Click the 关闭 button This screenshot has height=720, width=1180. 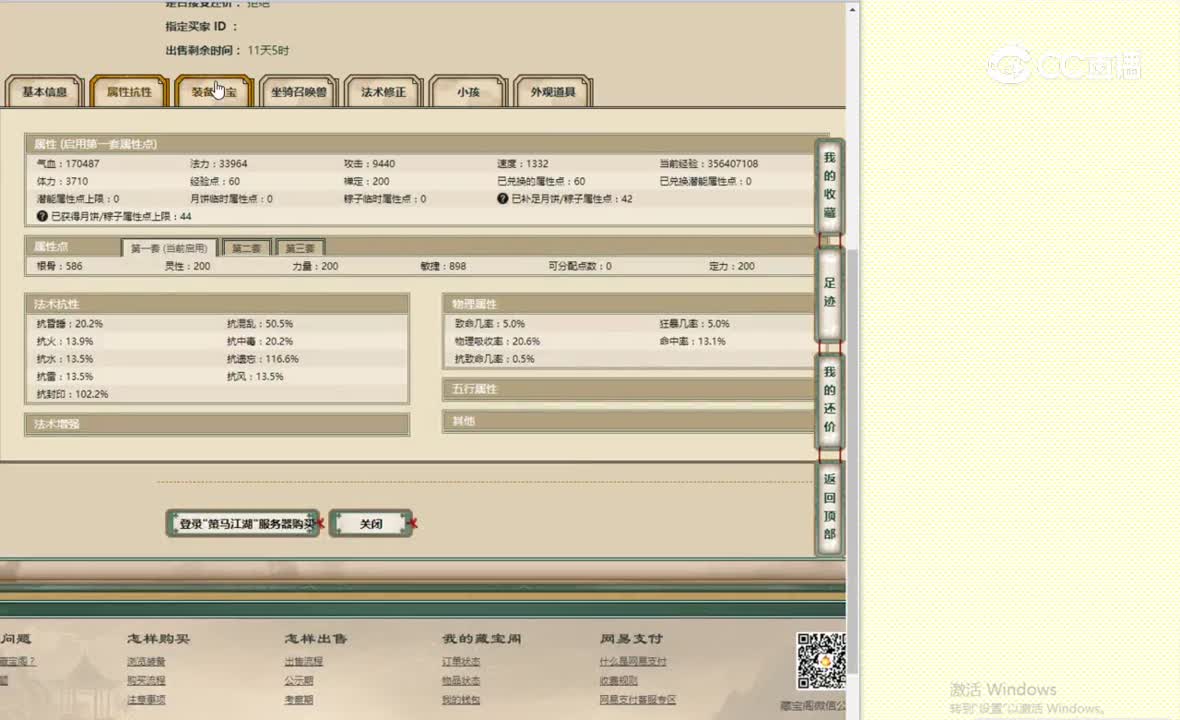[371, 524]
